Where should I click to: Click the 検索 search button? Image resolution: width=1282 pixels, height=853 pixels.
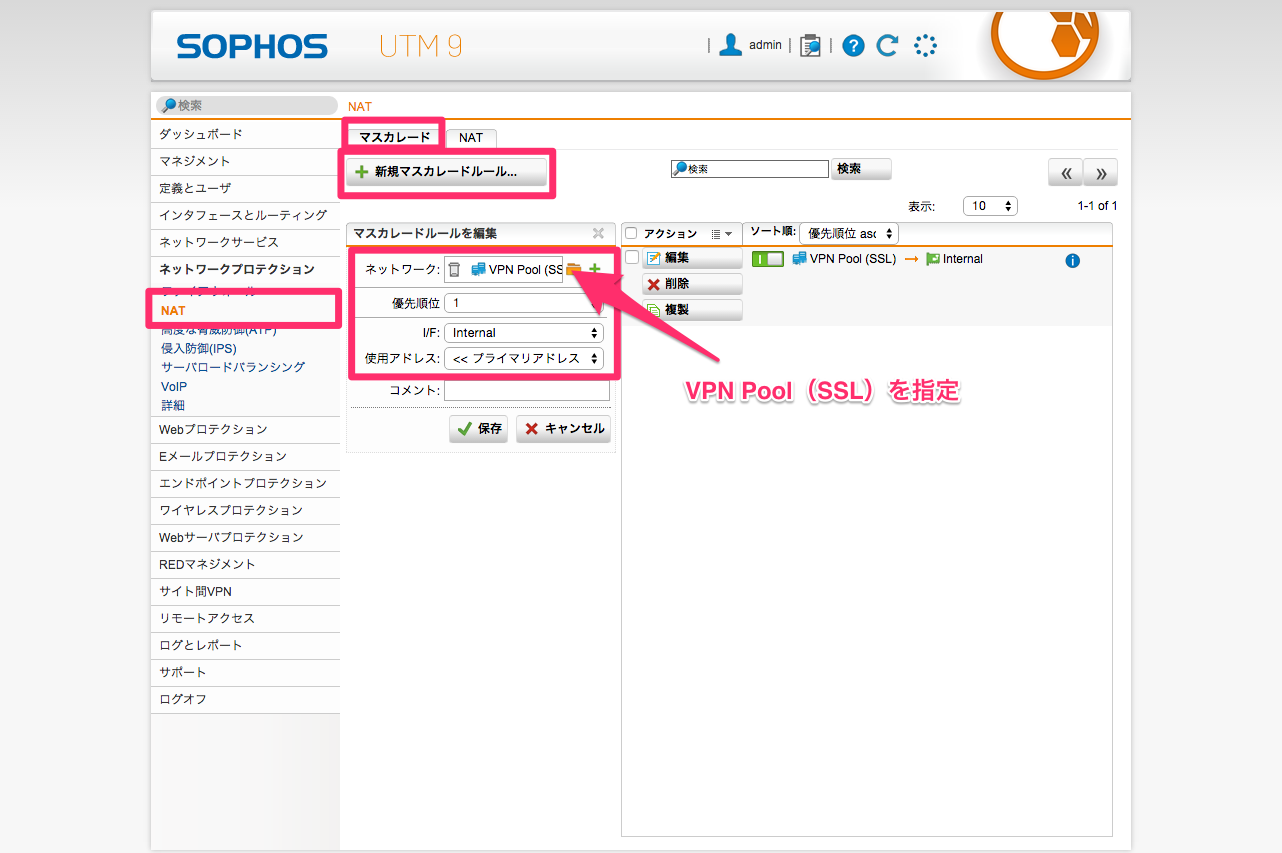861,169
